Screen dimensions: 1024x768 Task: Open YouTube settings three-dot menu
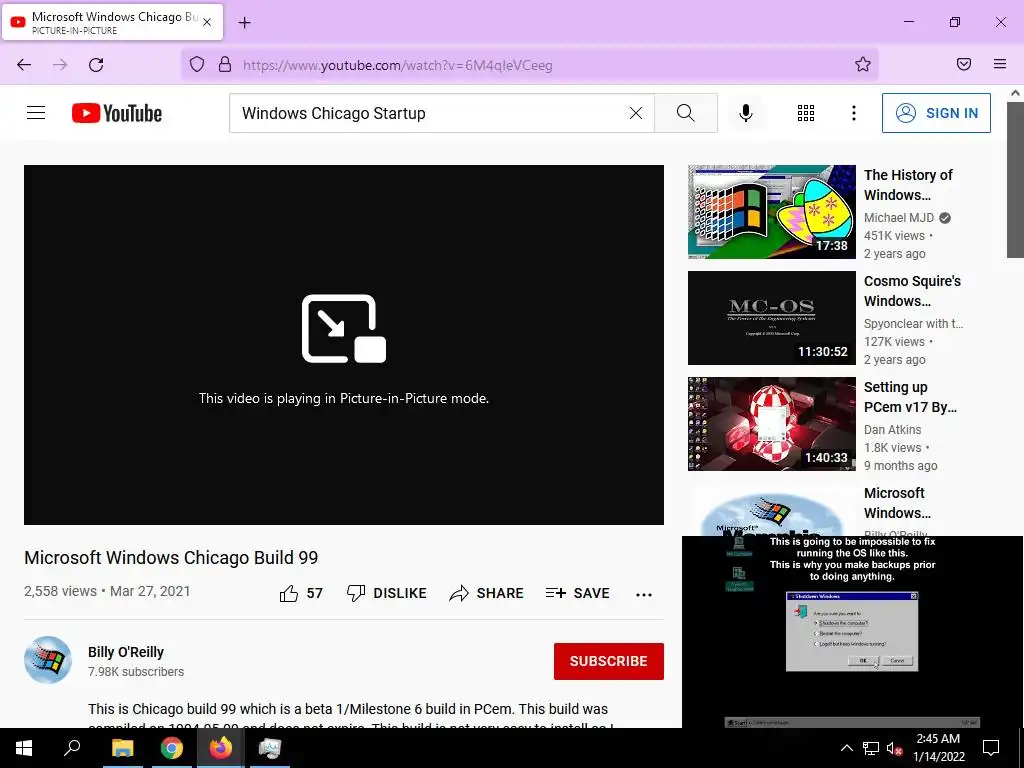click(854, 113)
